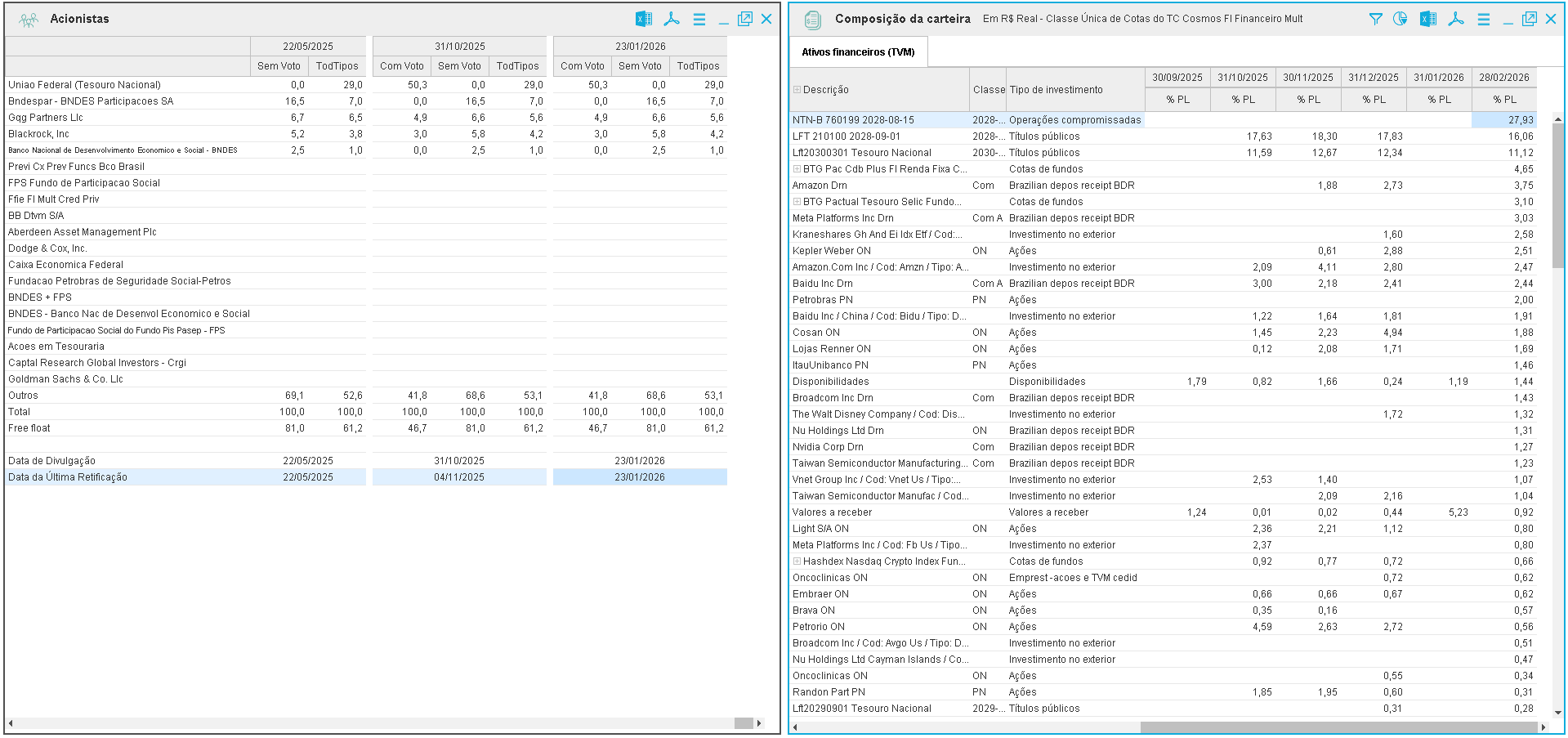The image size is (1568, 738).
Task: Click the 22/05/2025 column group header in Acionistas
Action: tap(308, 47)
